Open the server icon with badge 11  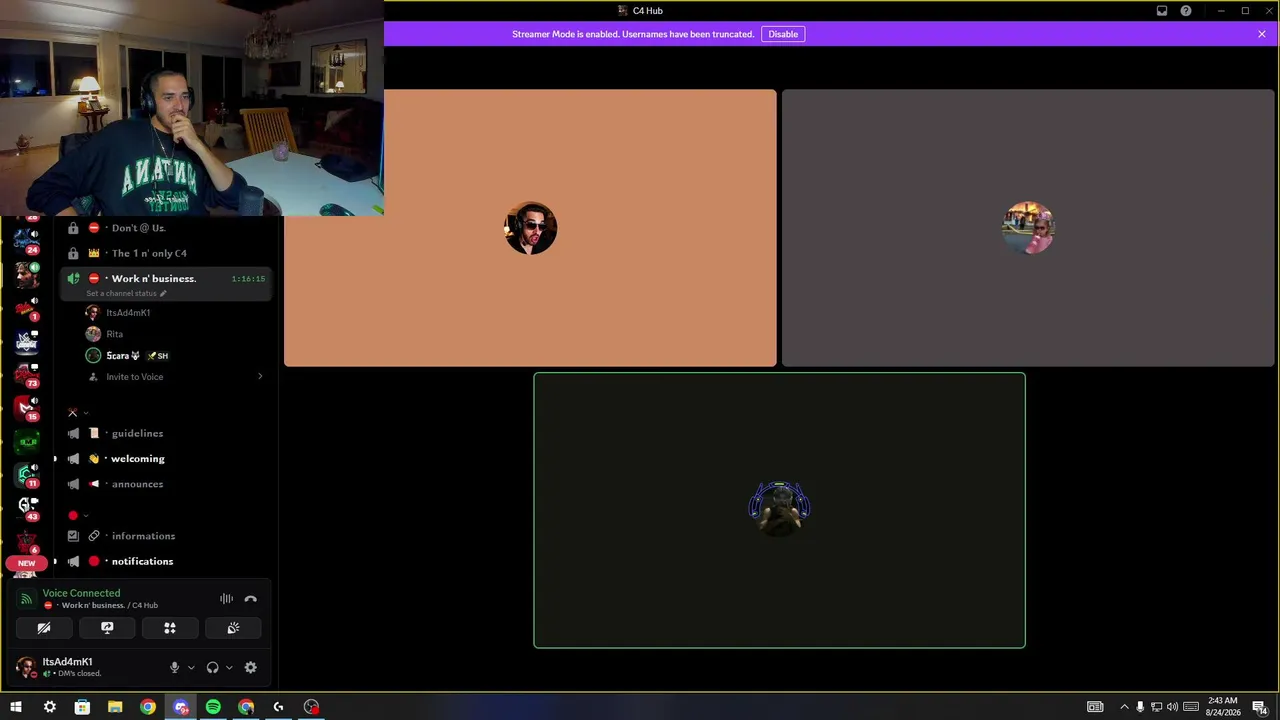click(27, 474)
